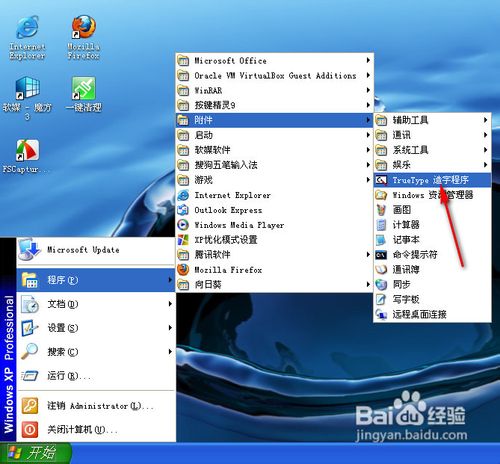Click Outlook Express text label

coord(228,210)
